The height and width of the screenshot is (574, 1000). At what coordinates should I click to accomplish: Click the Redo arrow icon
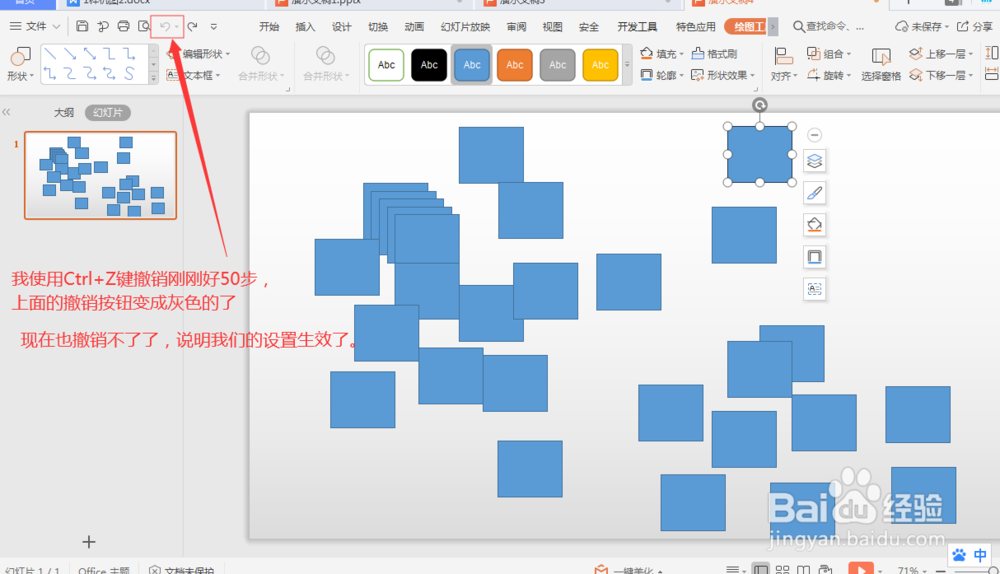pyautogui.click(x=192, y=26)
